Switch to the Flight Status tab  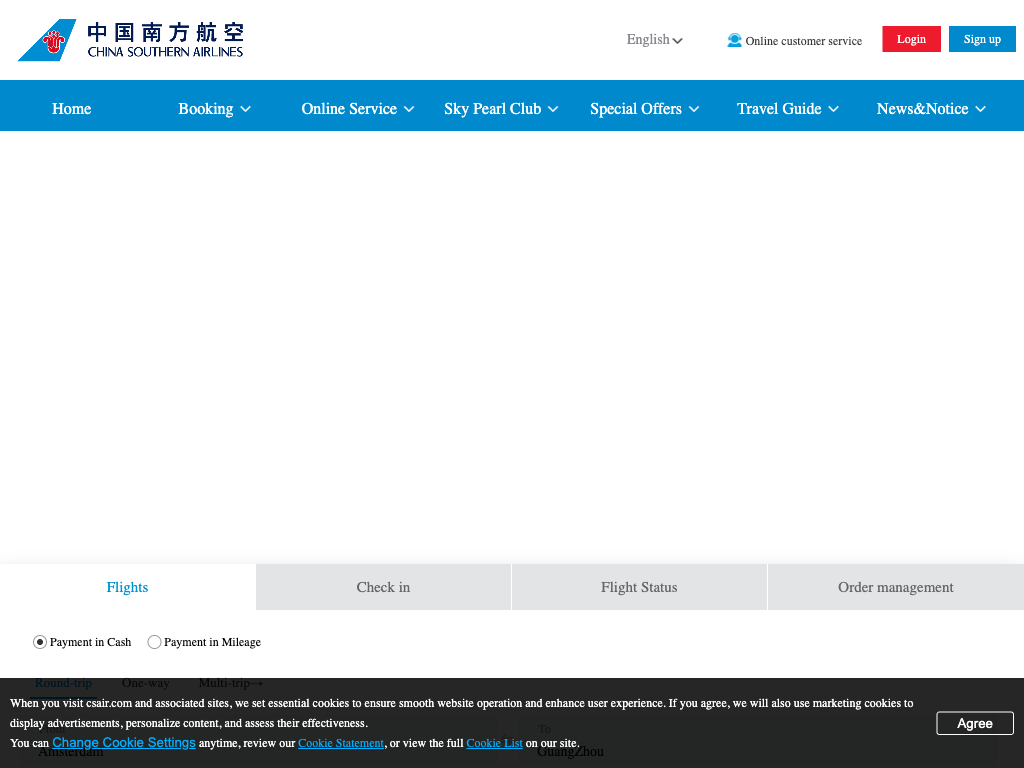pyautogui.click(x=639, y=587)
